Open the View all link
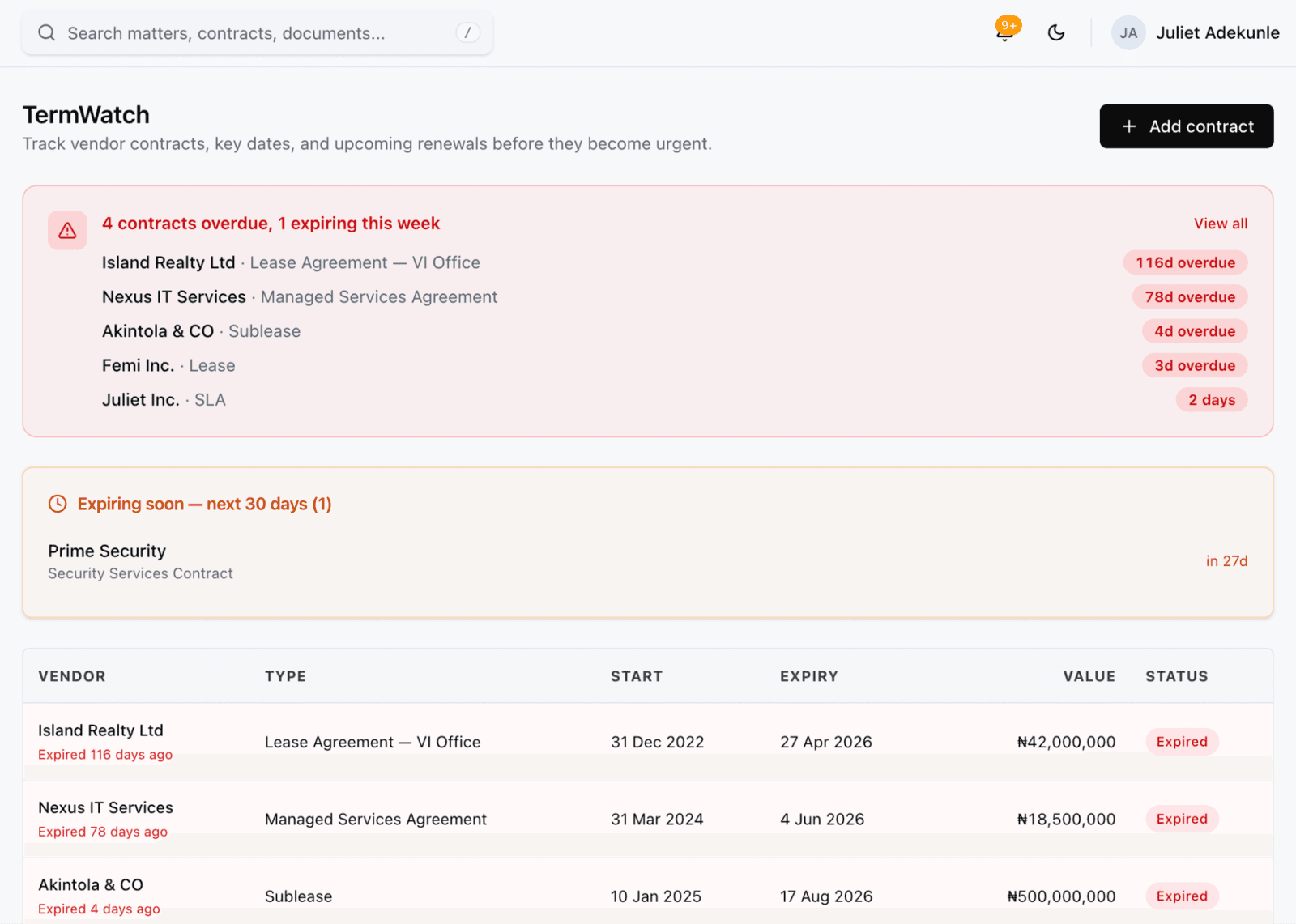1296x924 pixels. pyautogui.click(x=1220, y=224)
